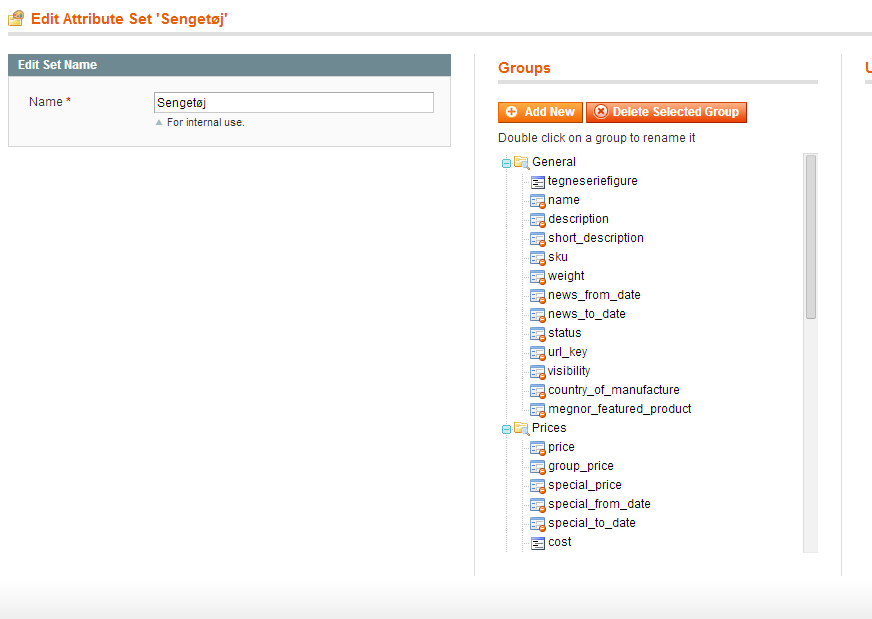Image resolution: width=872 pixels, height=619 pixels.
Task: Click the Add New group button
Action: coord(540,112)
